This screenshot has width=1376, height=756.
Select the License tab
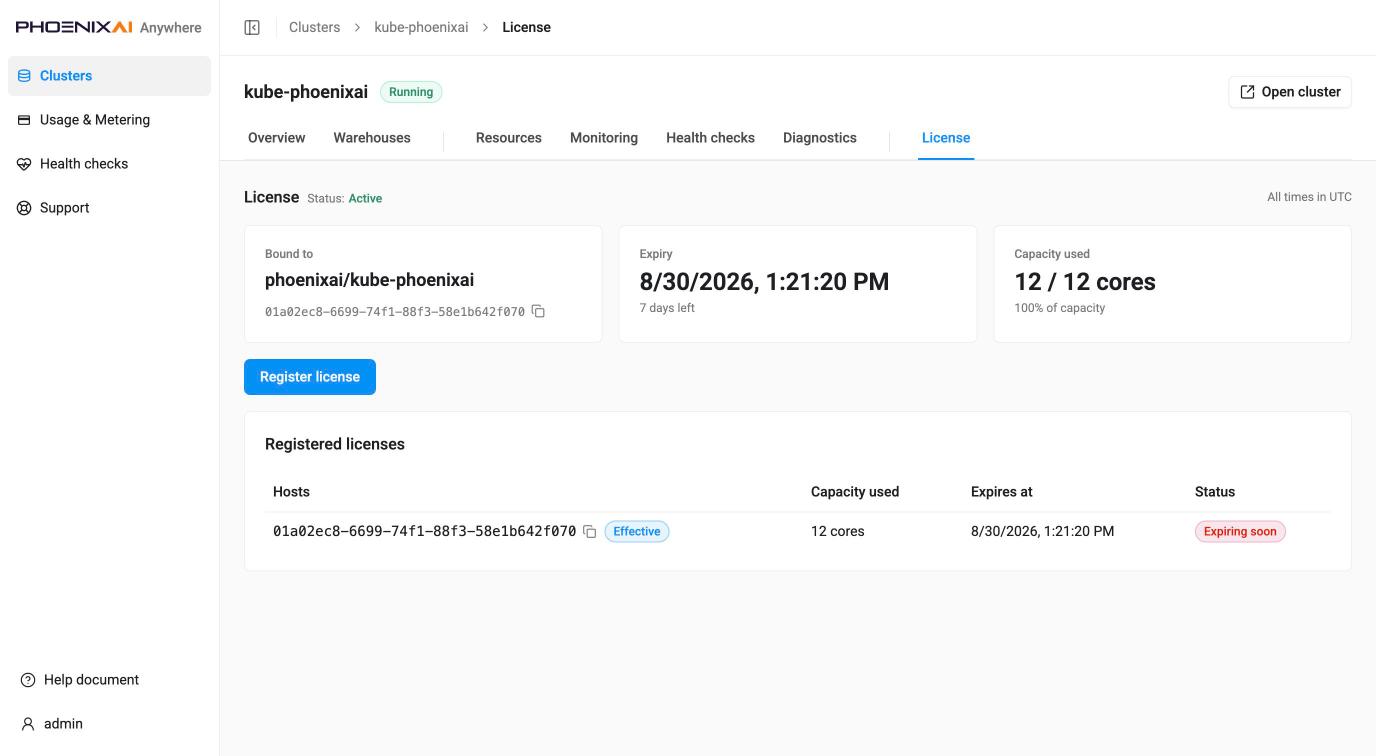pyautogui.click(x=946, y=138)
